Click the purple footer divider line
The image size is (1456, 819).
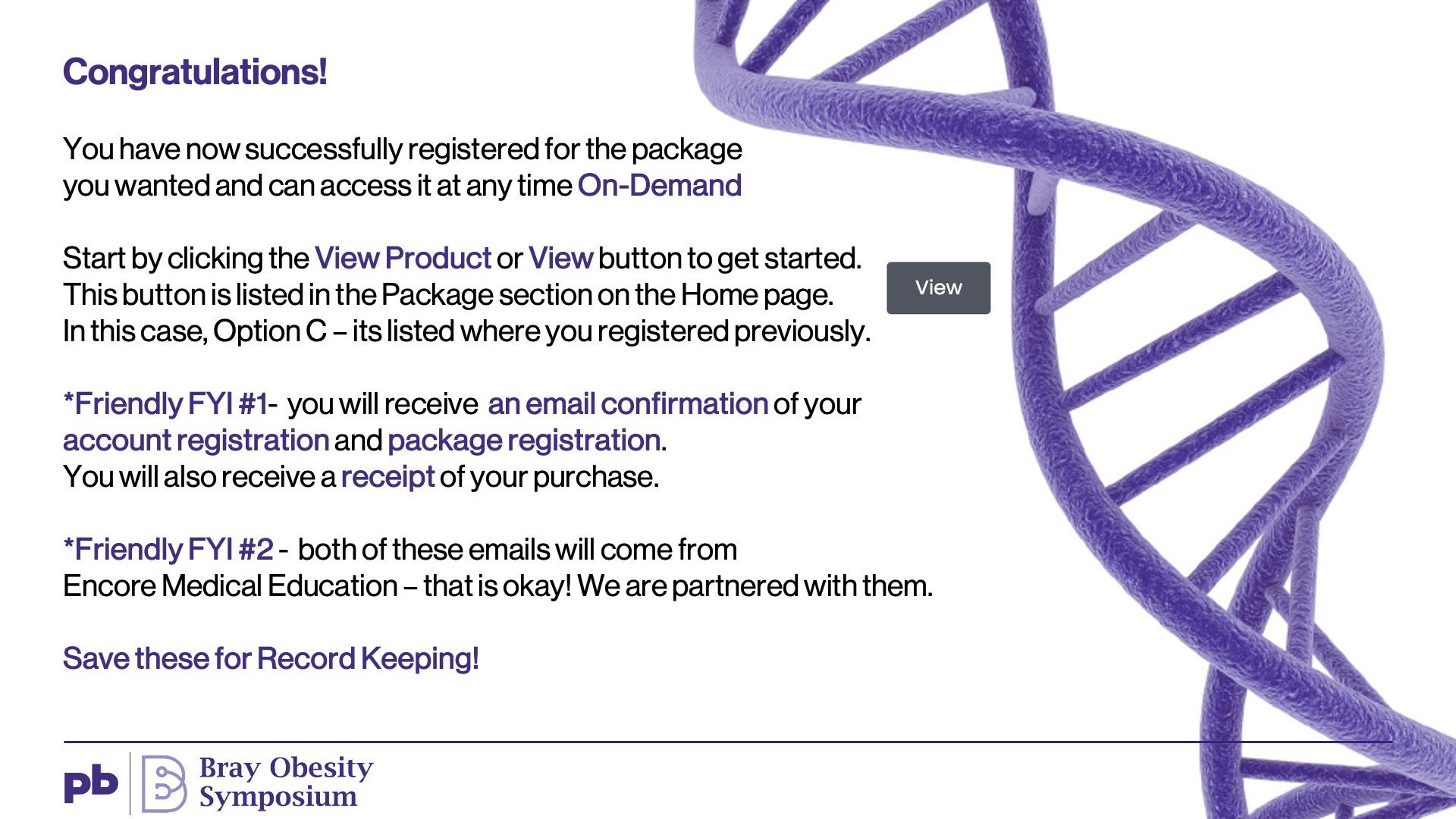pyautogui.click(x=728, y=742)
